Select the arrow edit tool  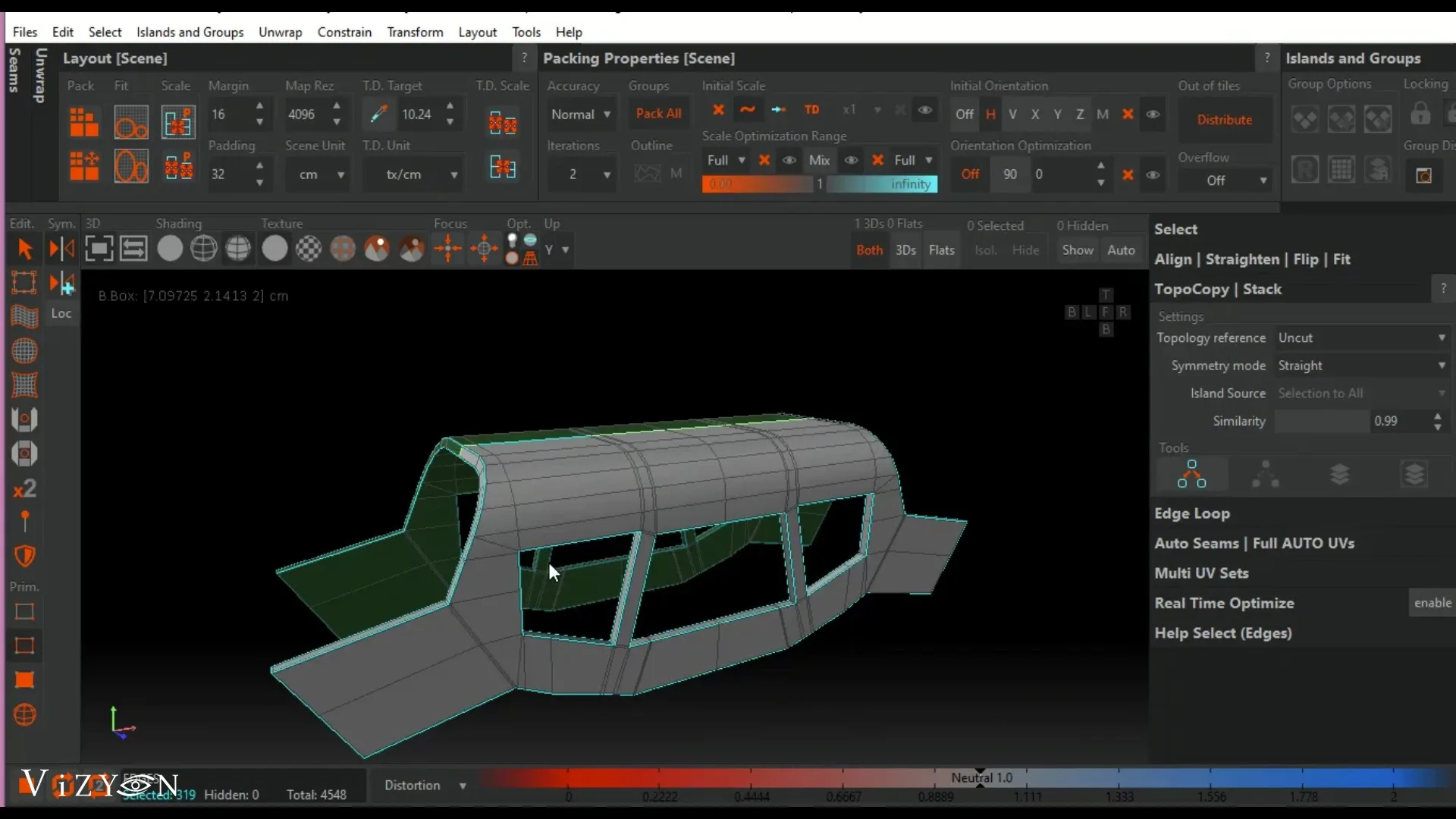tap(24, 249)
